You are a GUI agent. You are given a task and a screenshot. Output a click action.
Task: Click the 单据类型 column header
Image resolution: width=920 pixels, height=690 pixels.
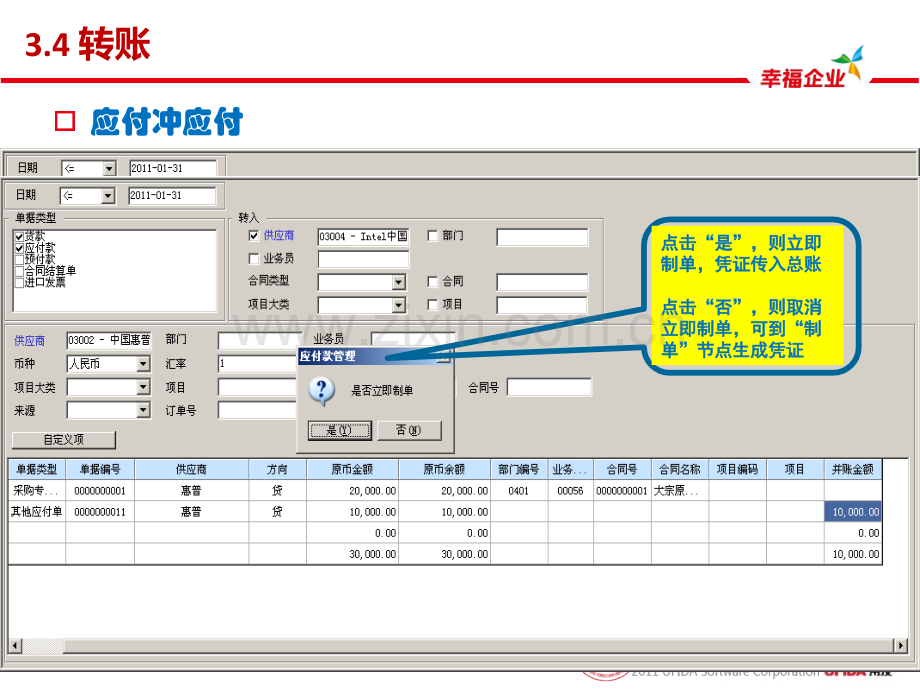(37, 469)
